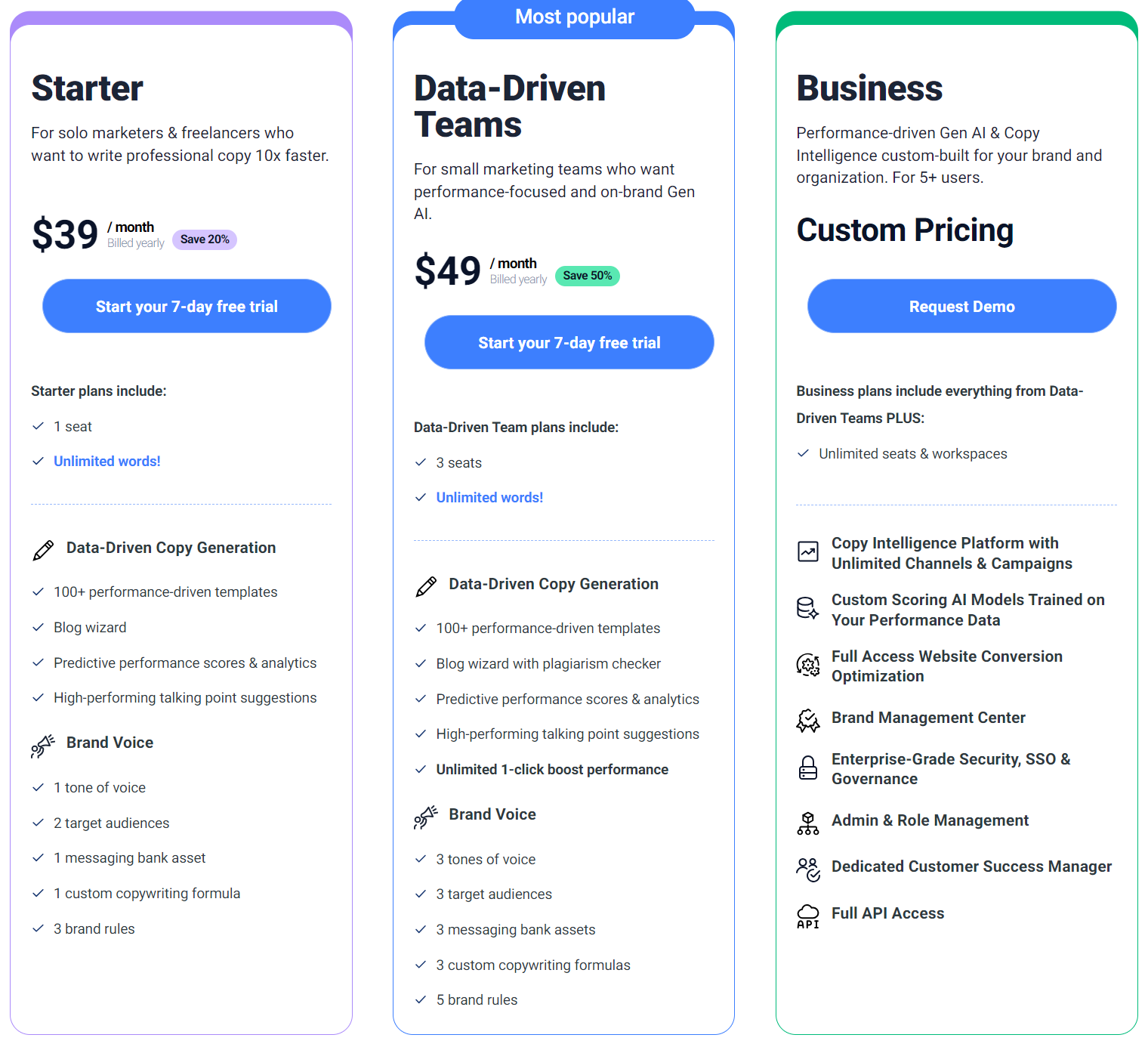The width and height of the screenshot is (1148, 1044).
Task: Click the green Save 50% badge
Action: pos(588,276)
